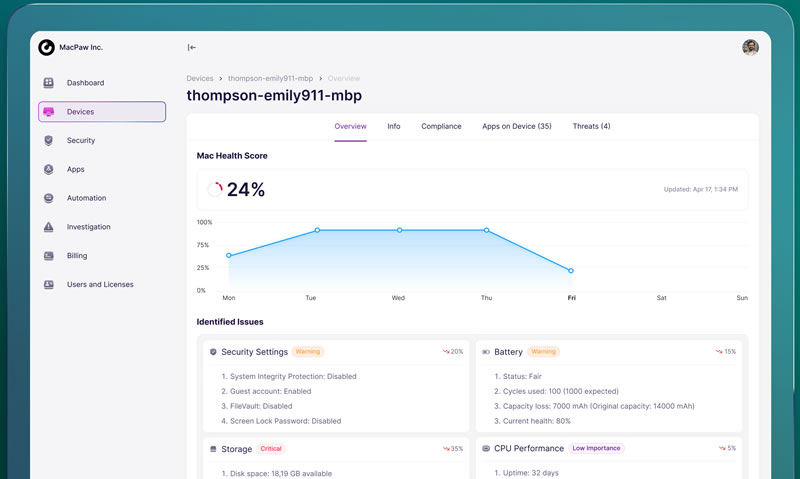800x479 pixels.
Task: Open the Apps menu label
Action: pyautogui.click(x=76, y=169)
